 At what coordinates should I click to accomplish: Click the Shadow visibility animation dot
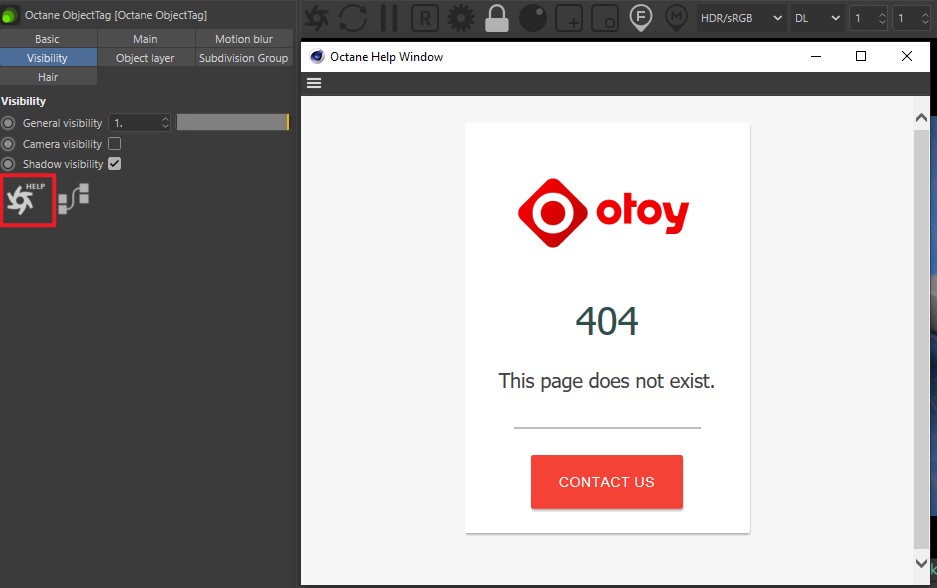pos(8,164)
